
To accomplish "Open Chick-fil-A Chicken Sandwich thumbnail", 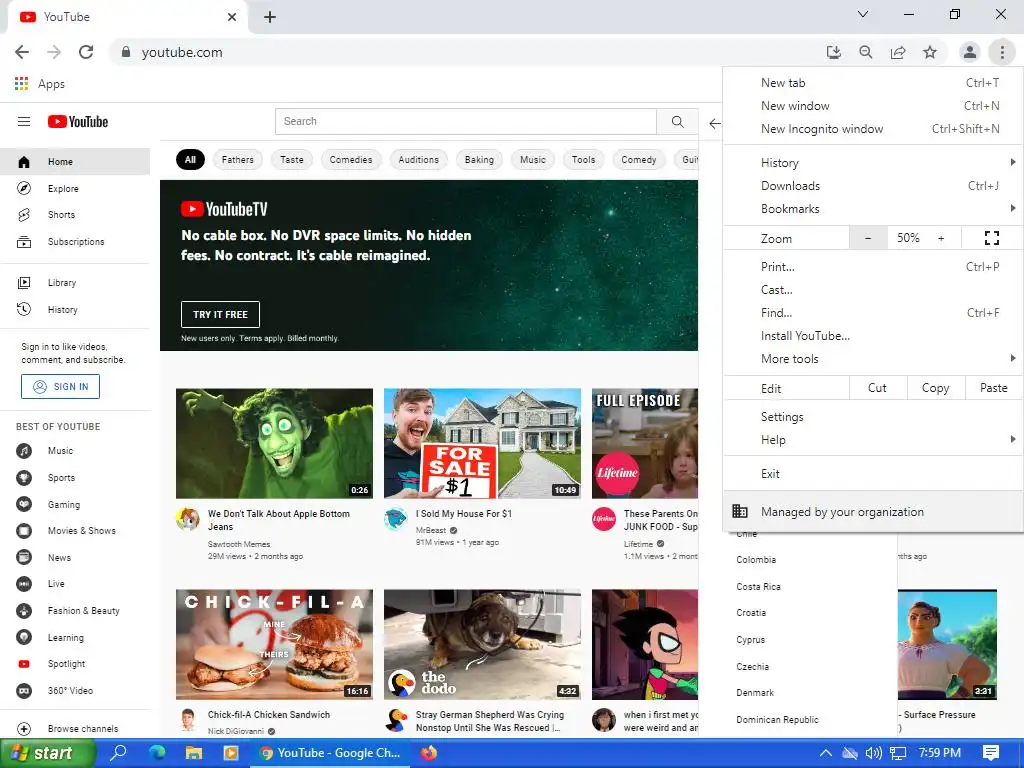I will [x=274, y=645].
